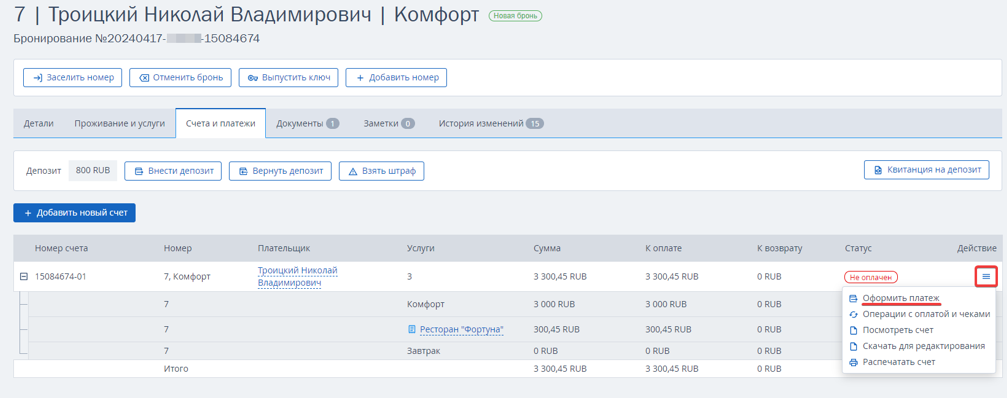
Task: Click 'Добавить номер' button
Action: point(396,78)
